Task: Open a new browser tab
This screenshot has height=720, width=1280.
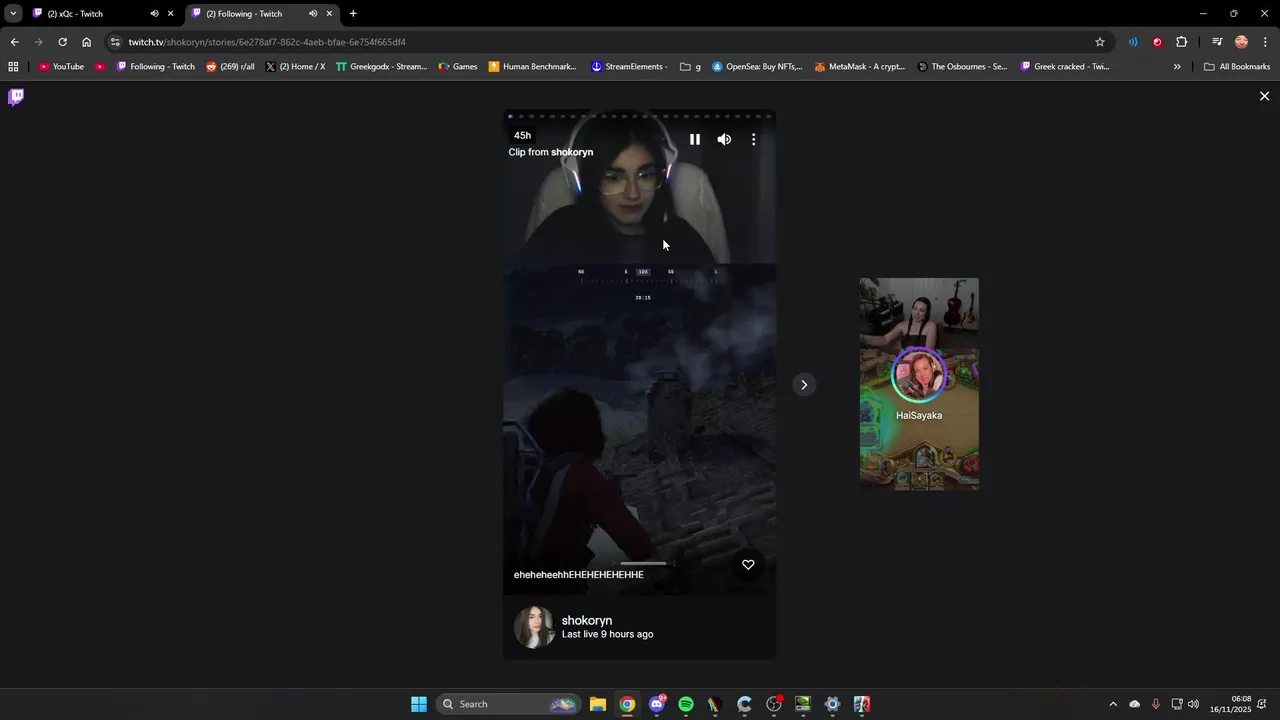Action: click(353, 14)
